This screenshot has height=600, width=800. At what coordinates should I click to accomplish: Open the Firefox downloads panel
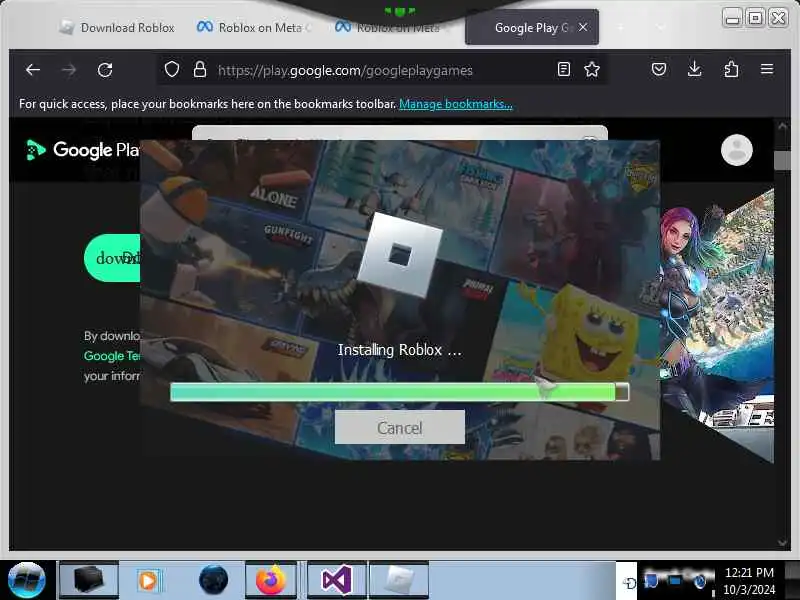694,69
